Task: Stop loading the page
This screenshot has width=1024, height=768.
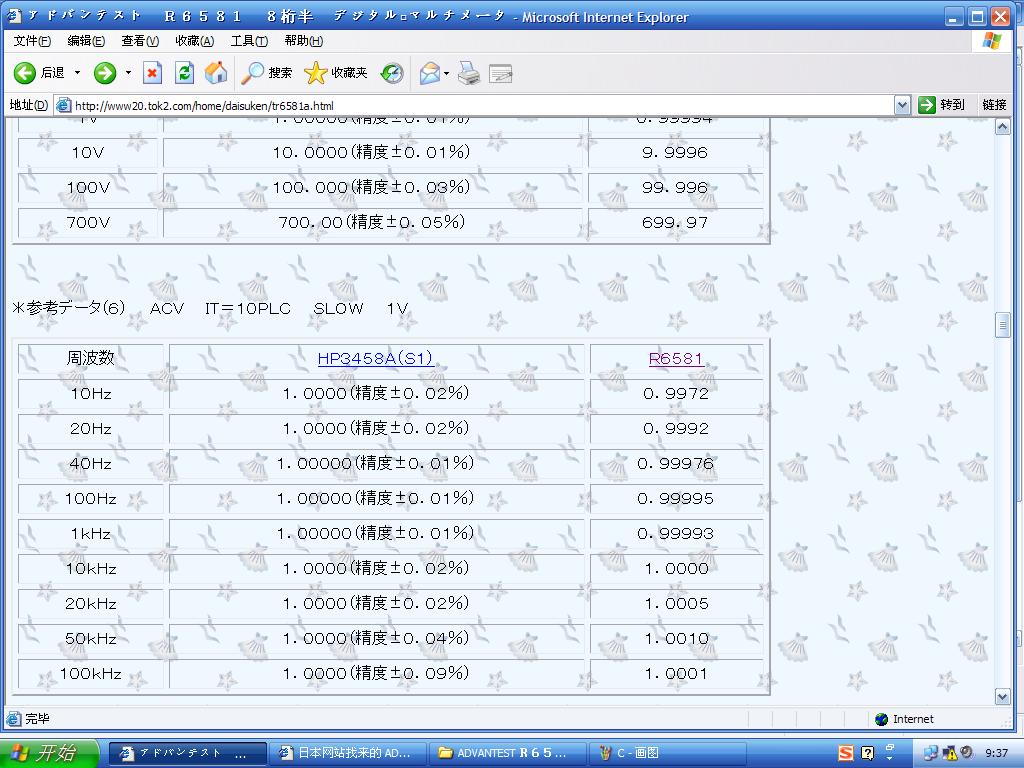Action: 152,72
